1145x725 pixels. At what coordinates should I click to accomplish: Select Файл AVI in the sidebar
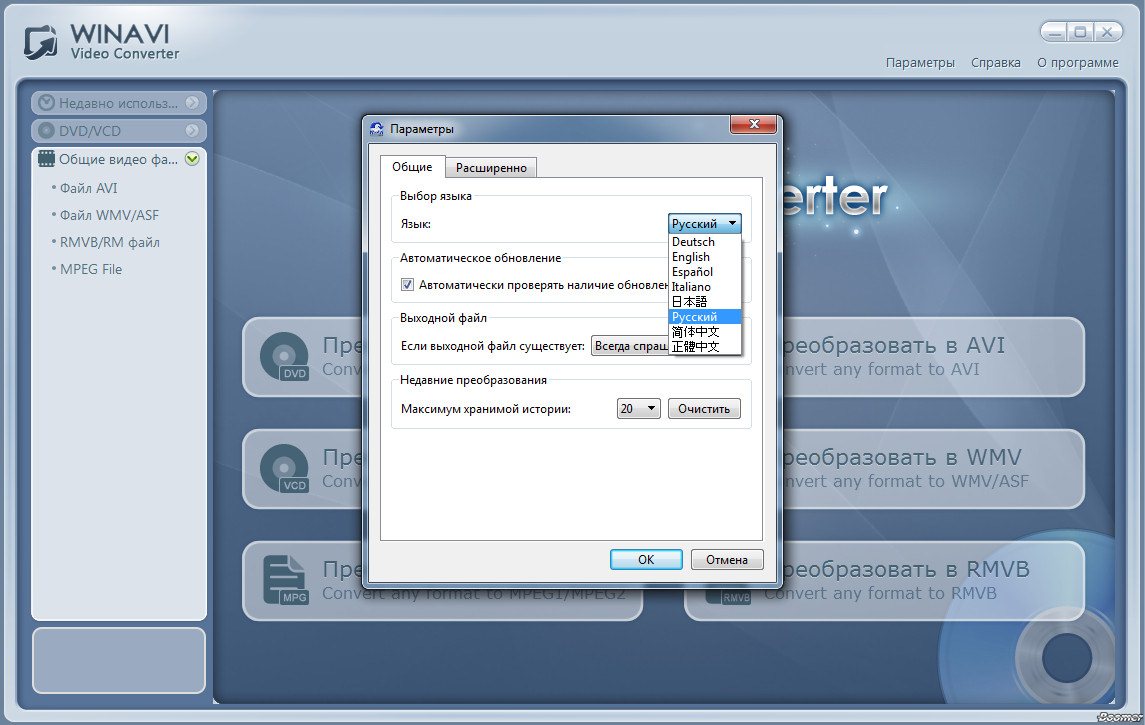tap(88, 188)
